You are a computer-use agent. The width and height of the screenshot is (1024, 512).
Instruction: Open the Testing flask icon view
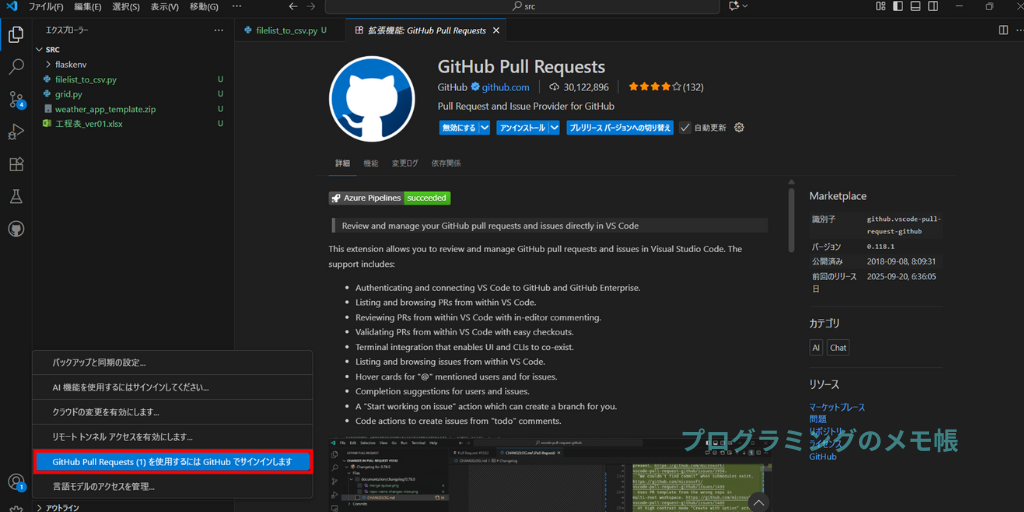click(x=16, y=196)
